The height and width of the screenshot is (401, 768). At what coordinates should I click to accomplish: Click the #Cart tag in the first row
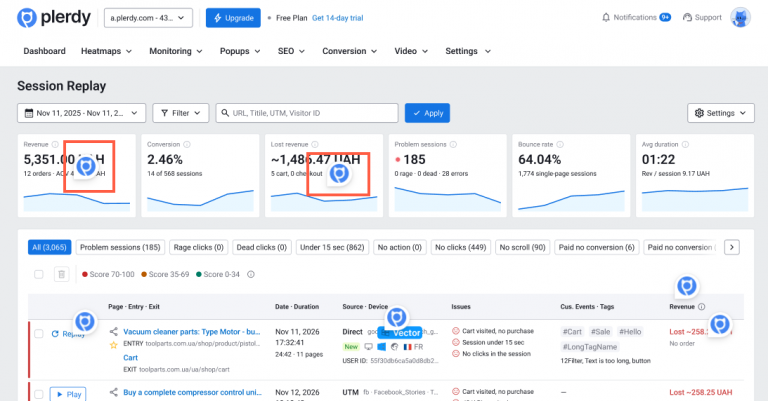coord(572,331)
